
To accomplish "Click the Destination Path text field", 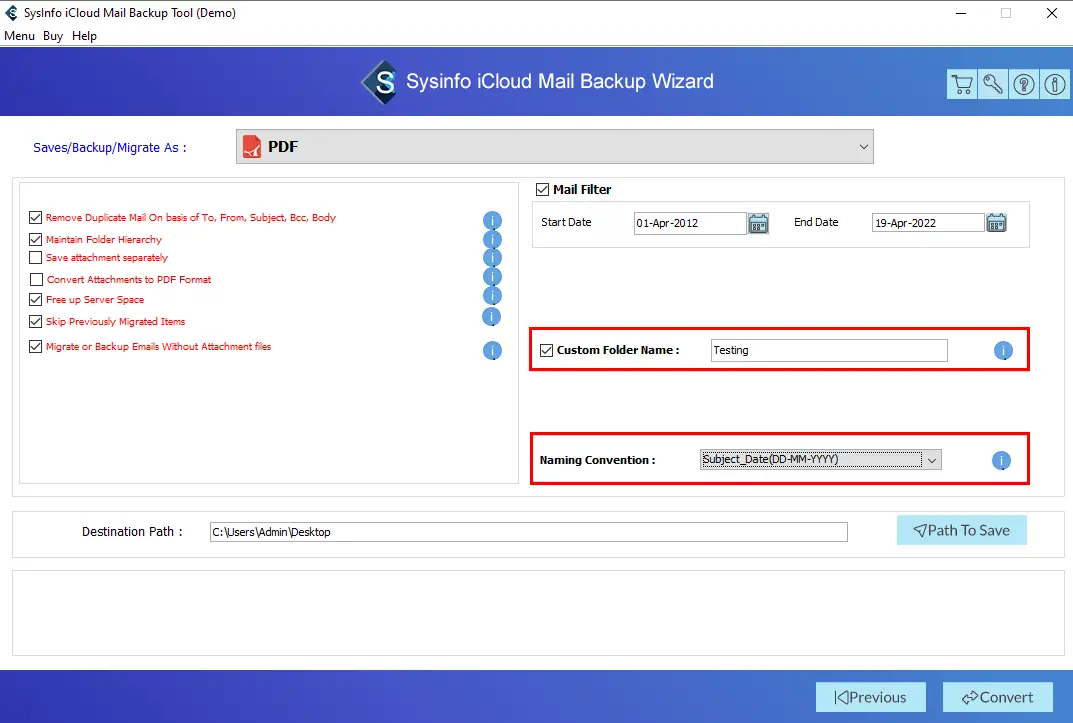I will (528, 532).
